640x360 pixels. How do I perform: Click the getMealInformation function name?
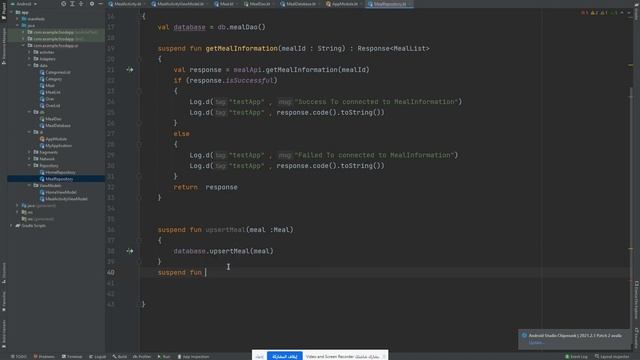(x=241, y=49)
